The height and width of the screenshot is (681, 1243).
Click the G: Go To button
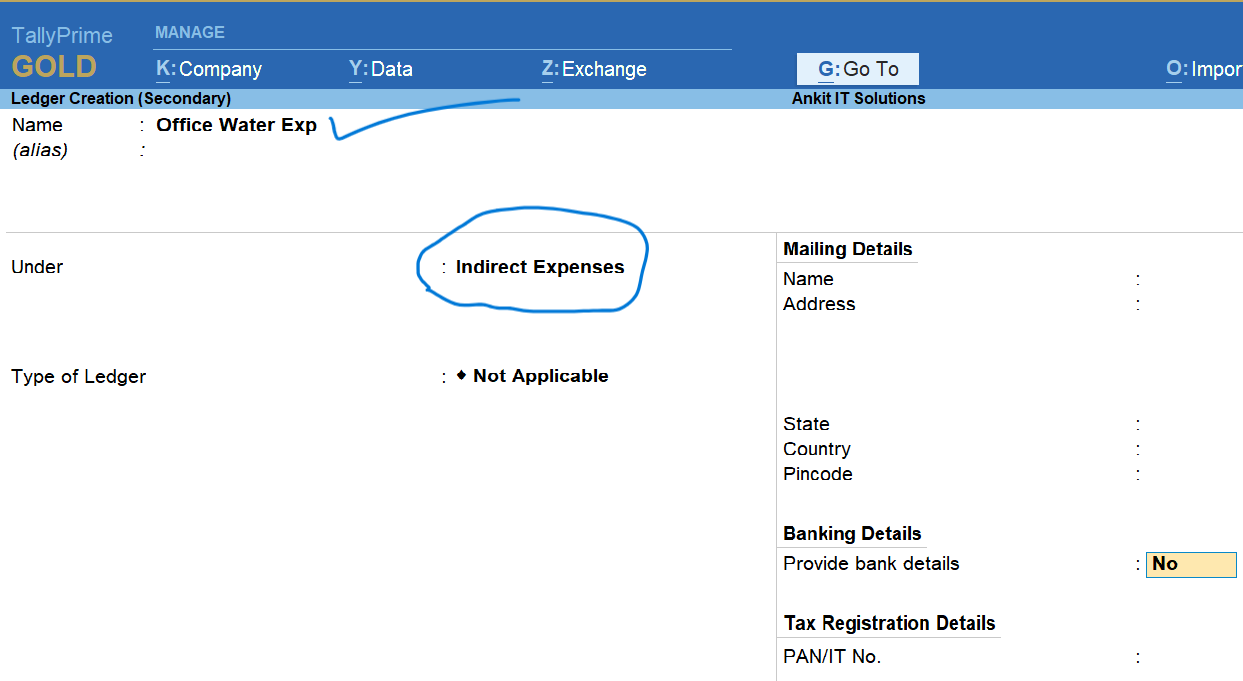coord(858,69)
